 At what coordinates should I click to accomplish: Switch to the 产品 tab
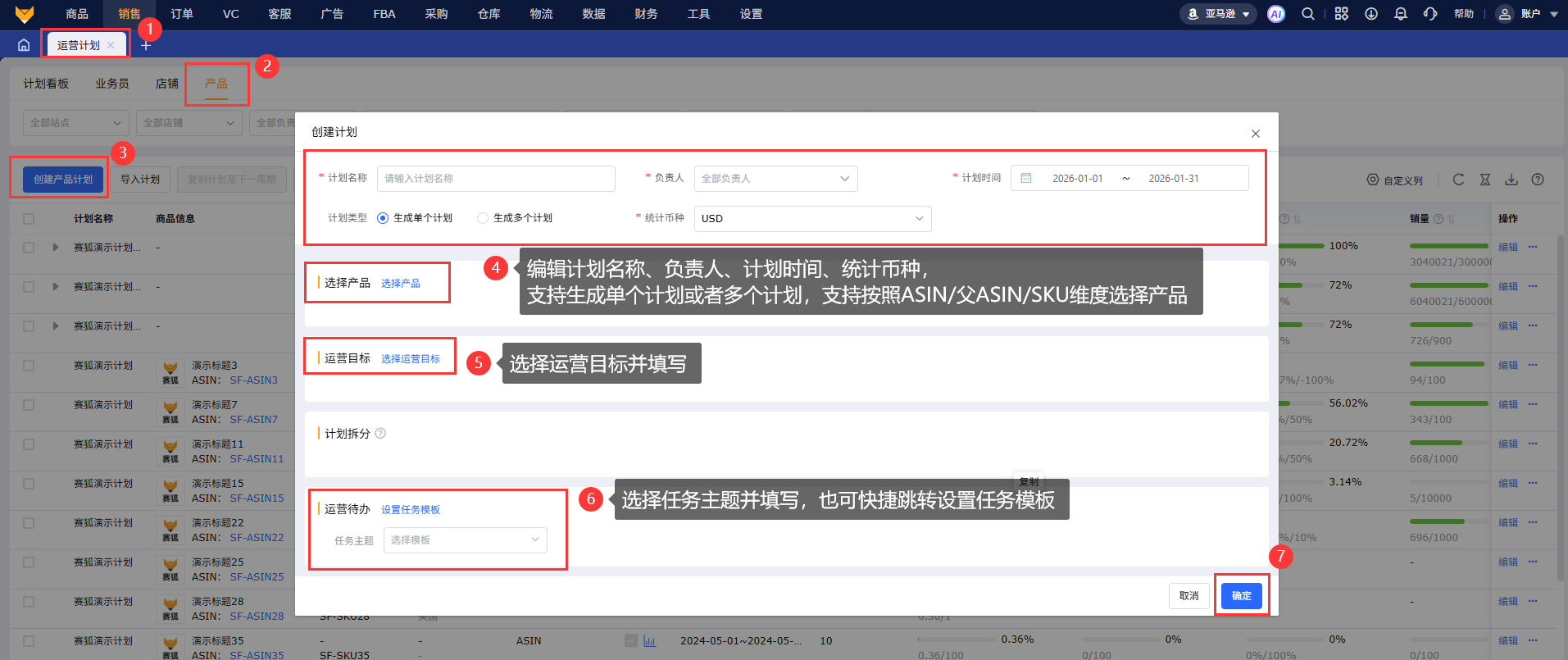point(216,84)
